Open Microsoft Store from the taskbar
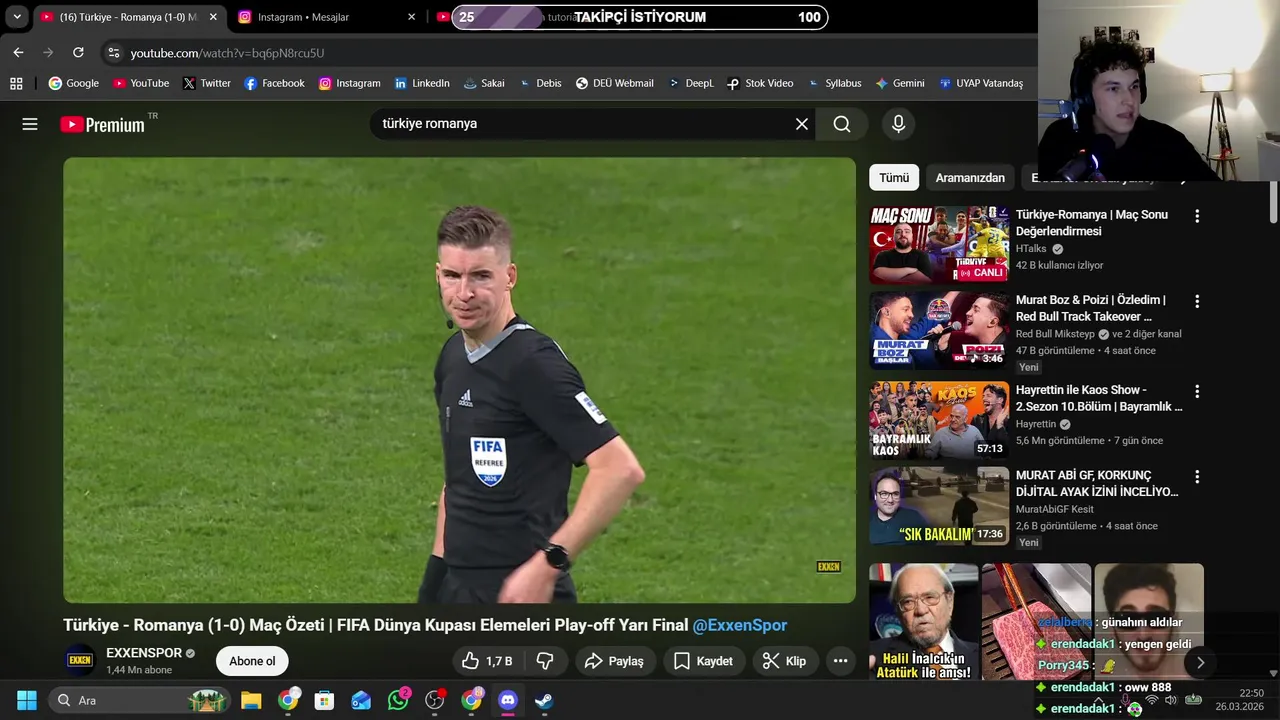1280x720 pixels. point(324,700)
